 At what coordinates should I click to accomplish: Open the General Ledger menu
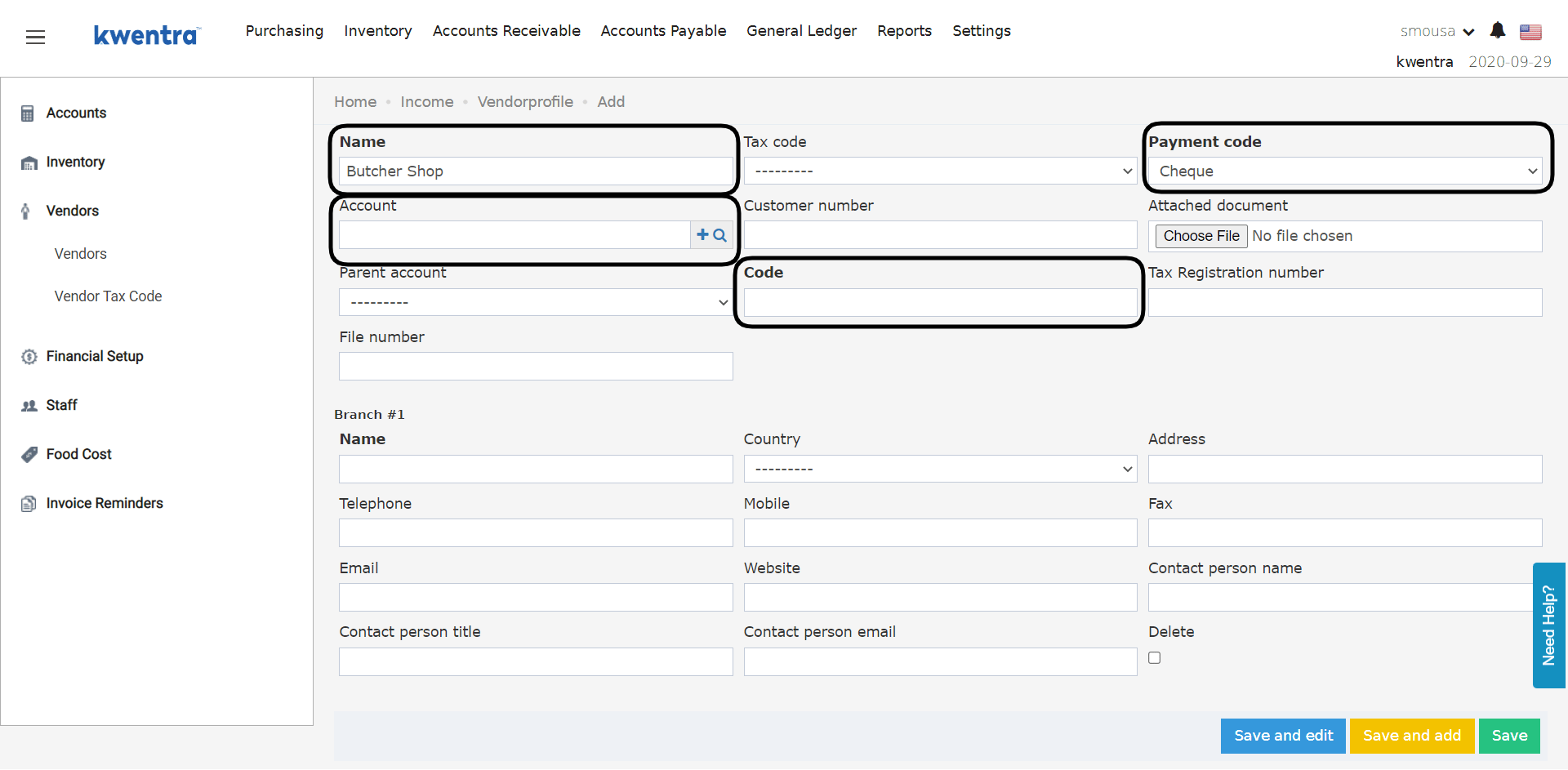pyautogui.click(x=801, y=31)
